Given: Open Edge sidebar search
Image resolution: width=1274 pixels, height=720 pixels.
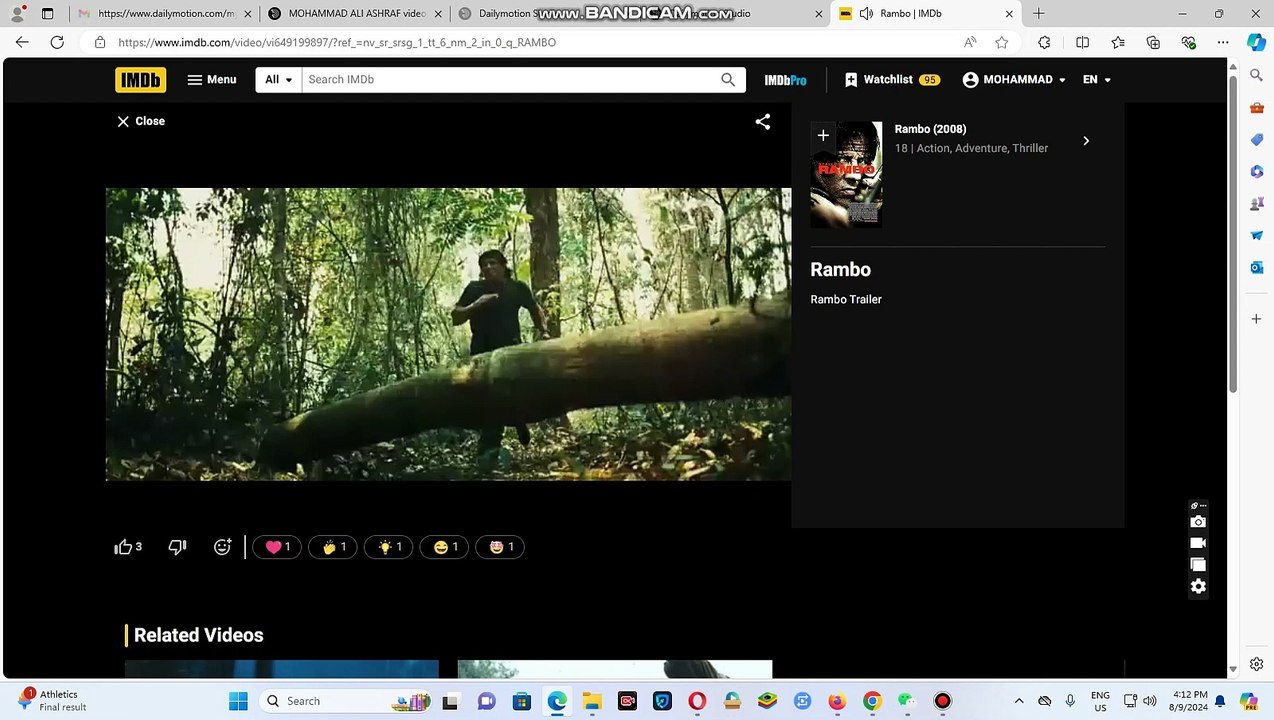Looking at the screenshot, I should tap(1257, 75).
